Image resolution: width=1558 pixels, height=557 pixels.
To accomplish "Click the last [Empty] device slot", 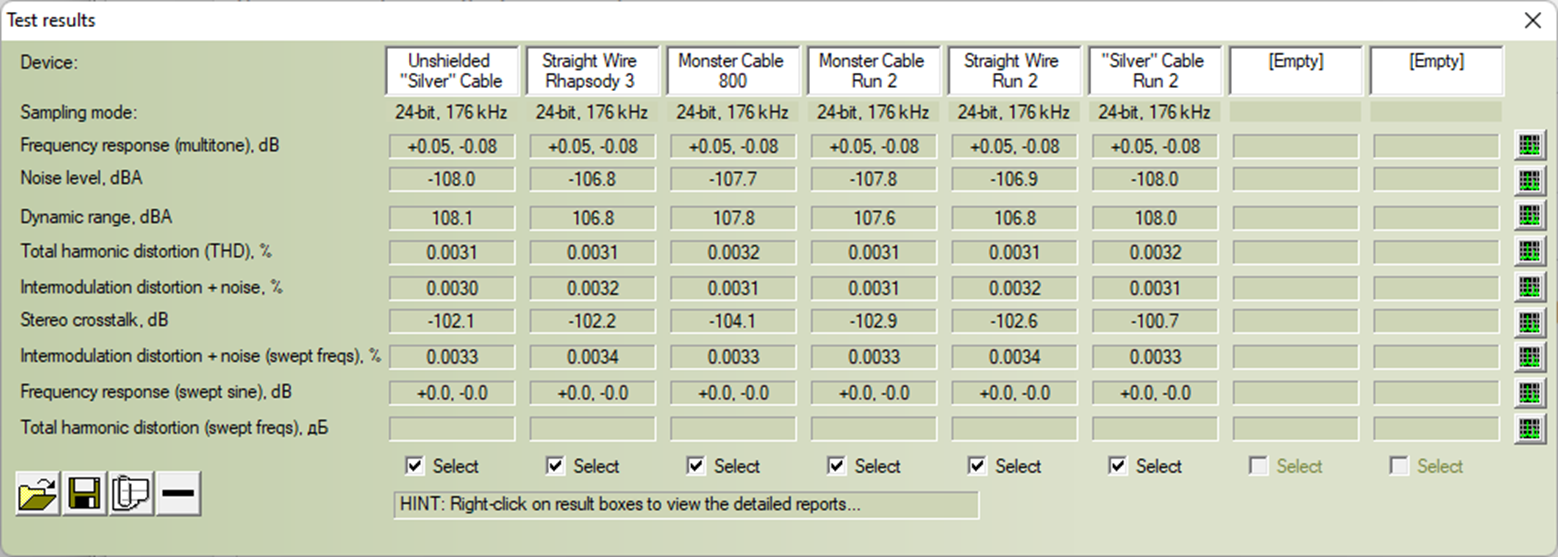I will (x=1436, y=71).
